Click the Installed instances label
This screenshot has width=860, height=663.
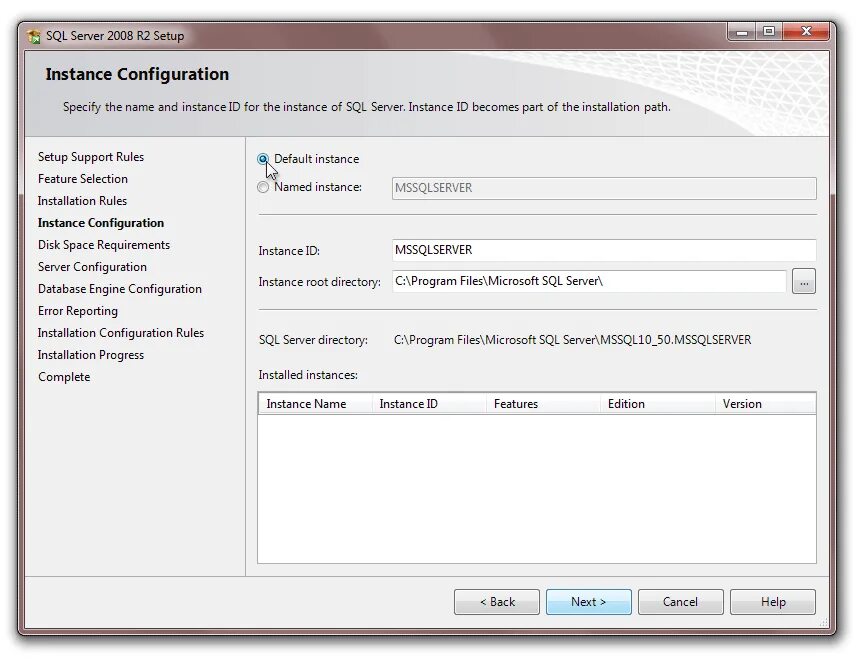(308, 375)
